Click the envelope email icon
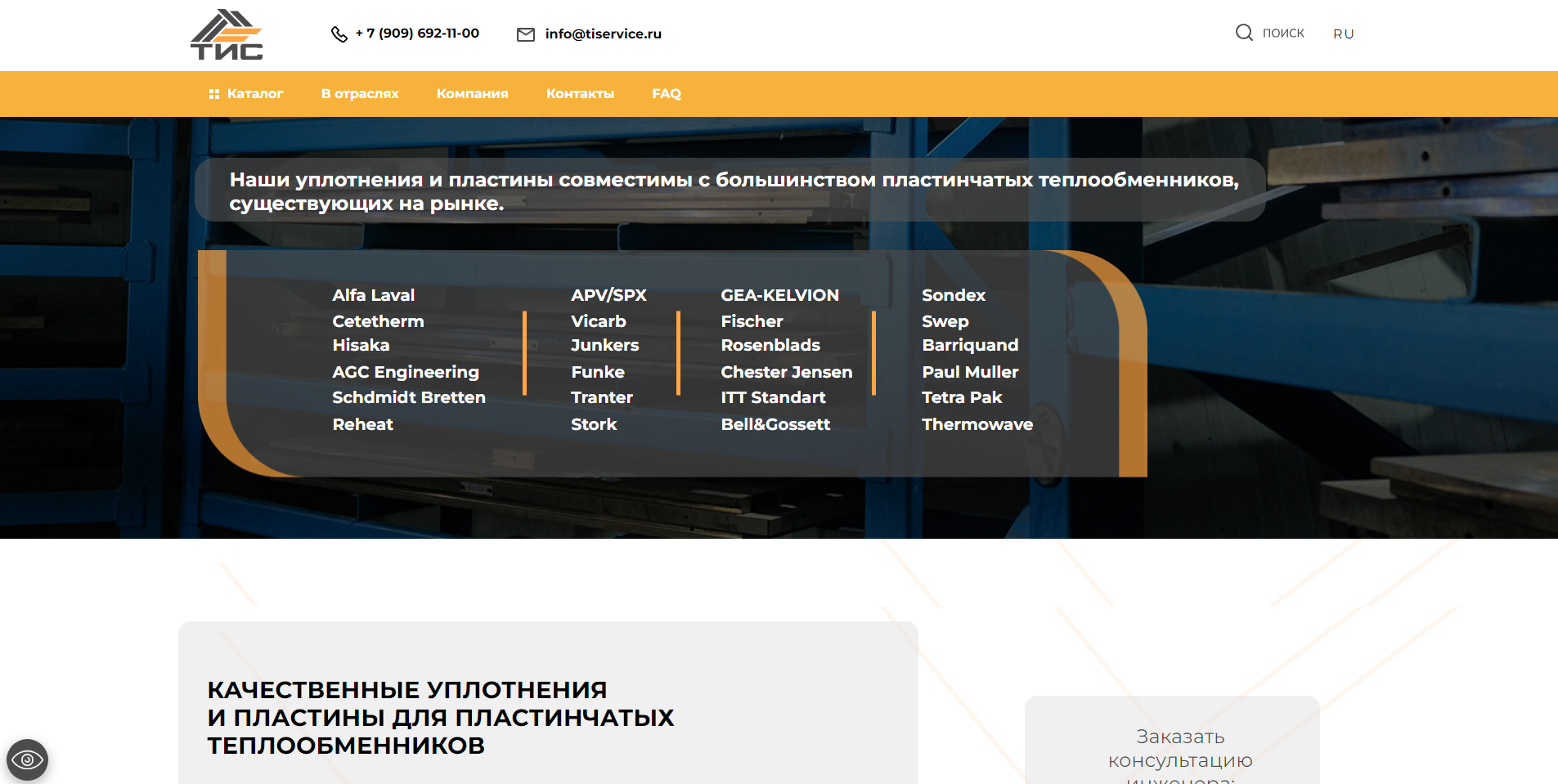The image size is (1558, 784). [526, 34]
